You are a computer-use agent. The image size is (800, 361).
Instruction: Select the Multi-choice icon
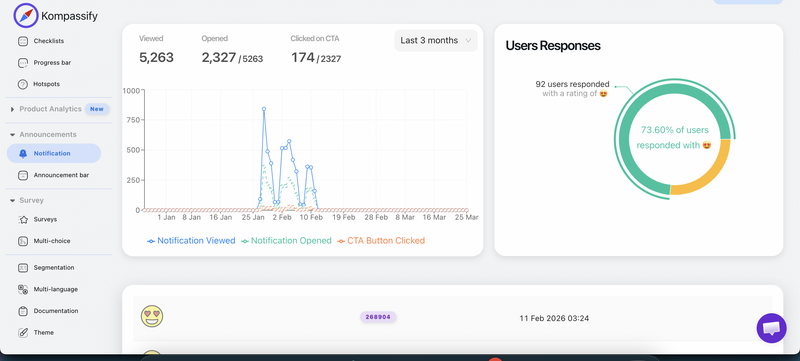23,241
